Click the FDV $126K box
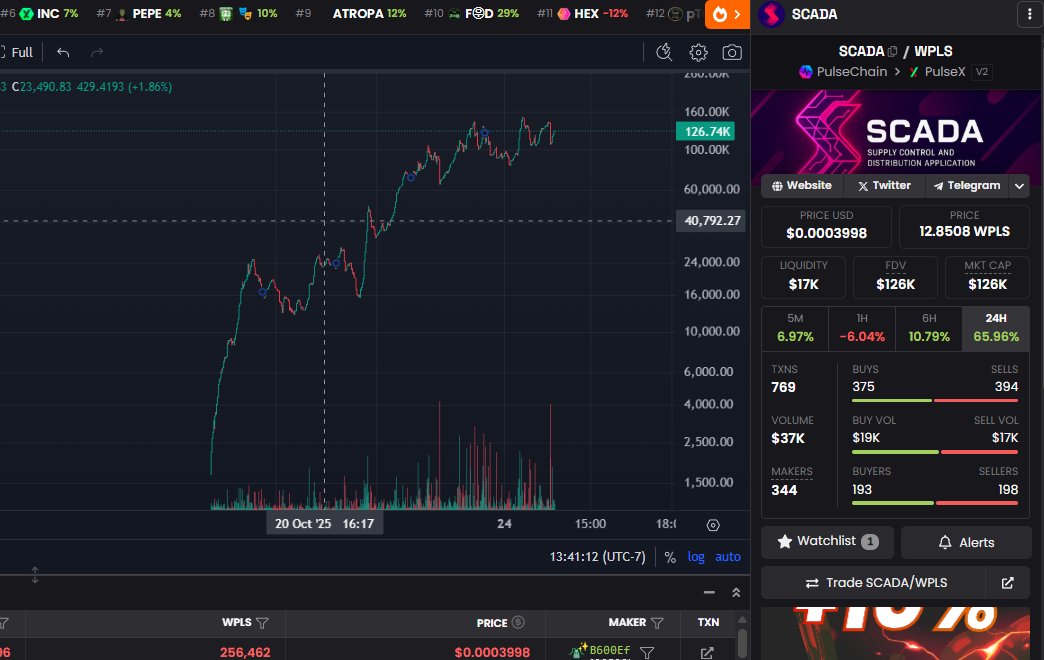 pyautogui.click(x=896, y=276)
